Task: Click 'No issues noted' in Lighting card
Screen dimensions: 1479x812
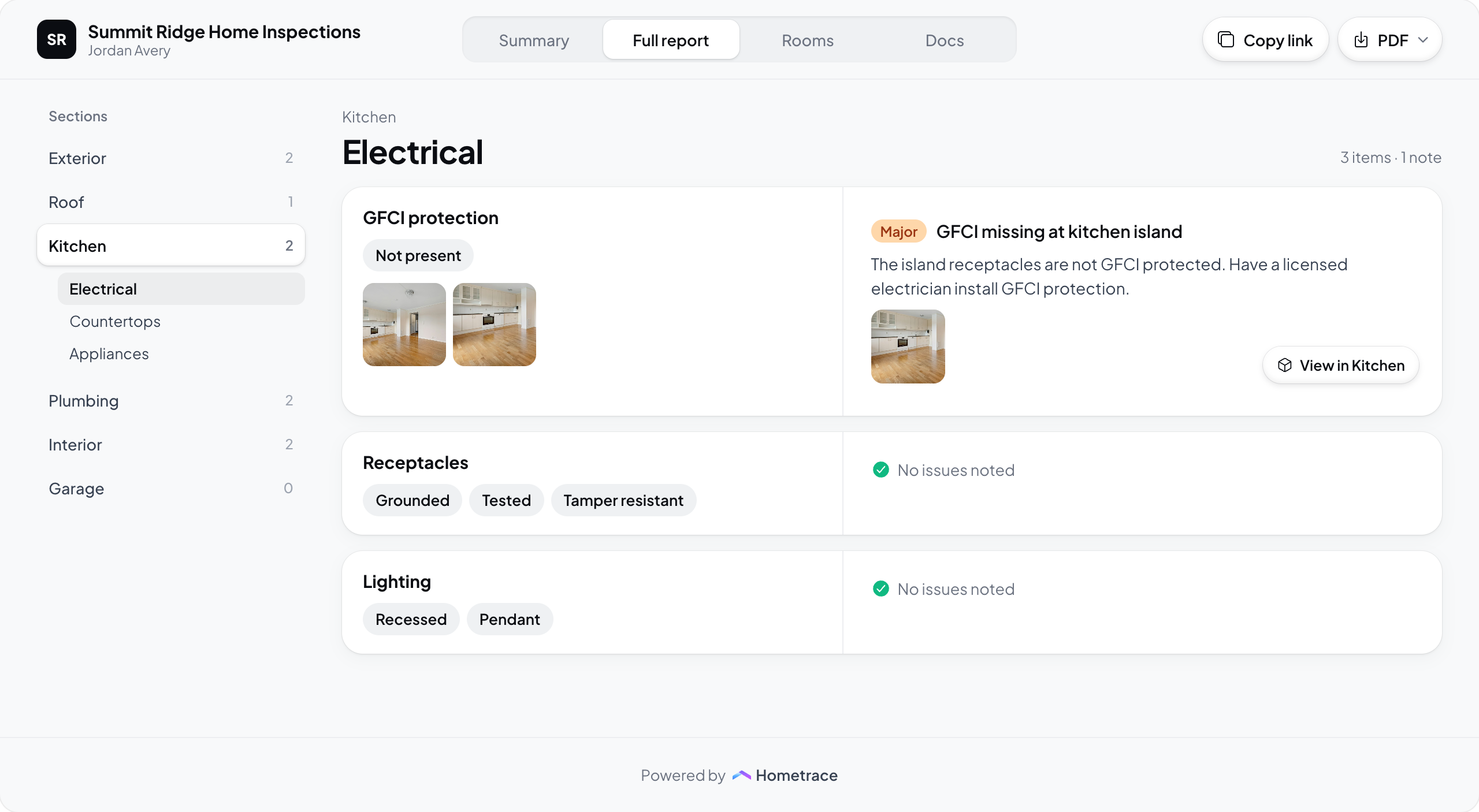Action: 956,589
